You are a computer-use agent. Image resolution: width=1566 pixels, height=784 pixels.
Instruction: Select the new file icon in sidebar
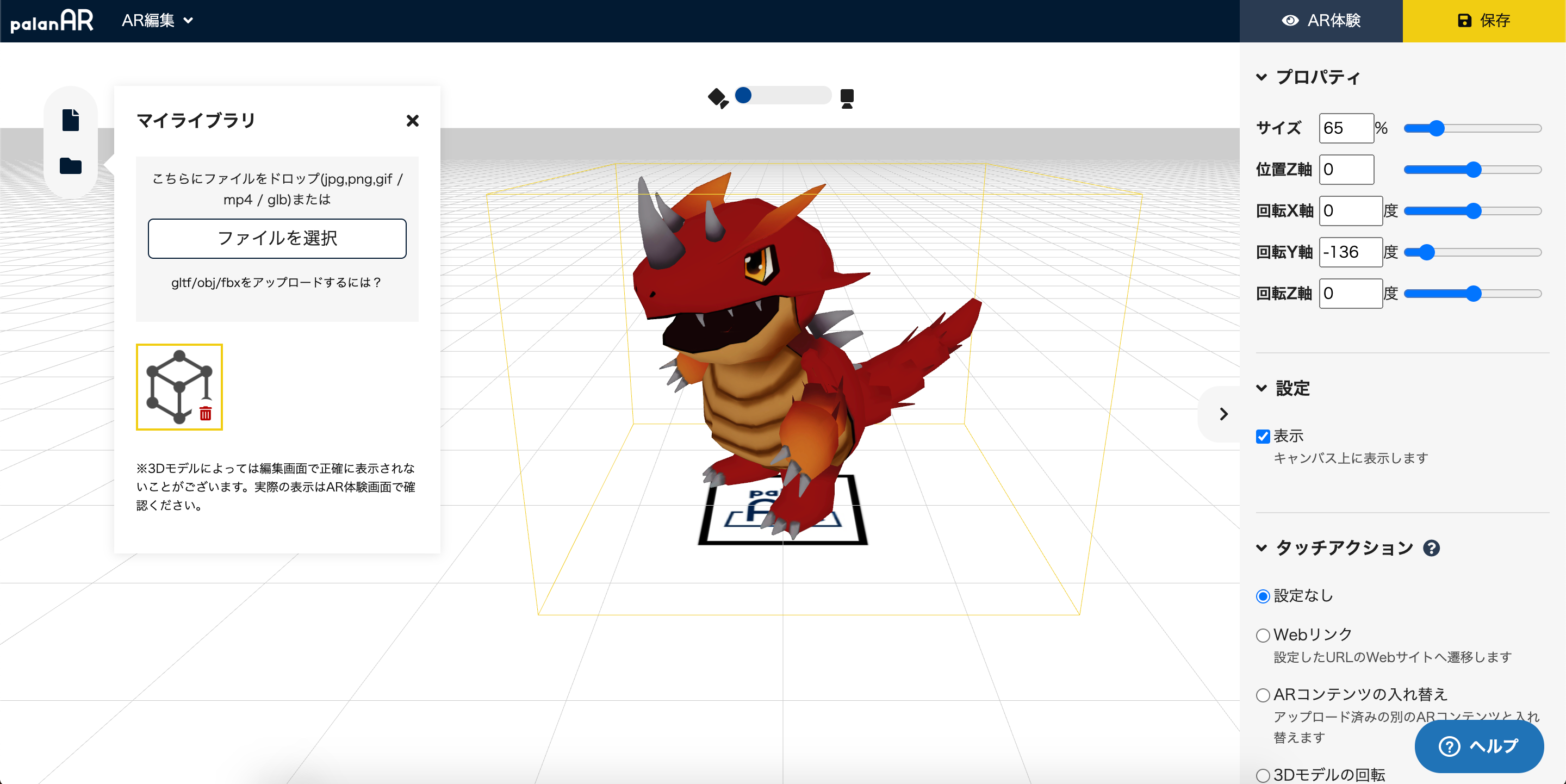pos(71,120)
